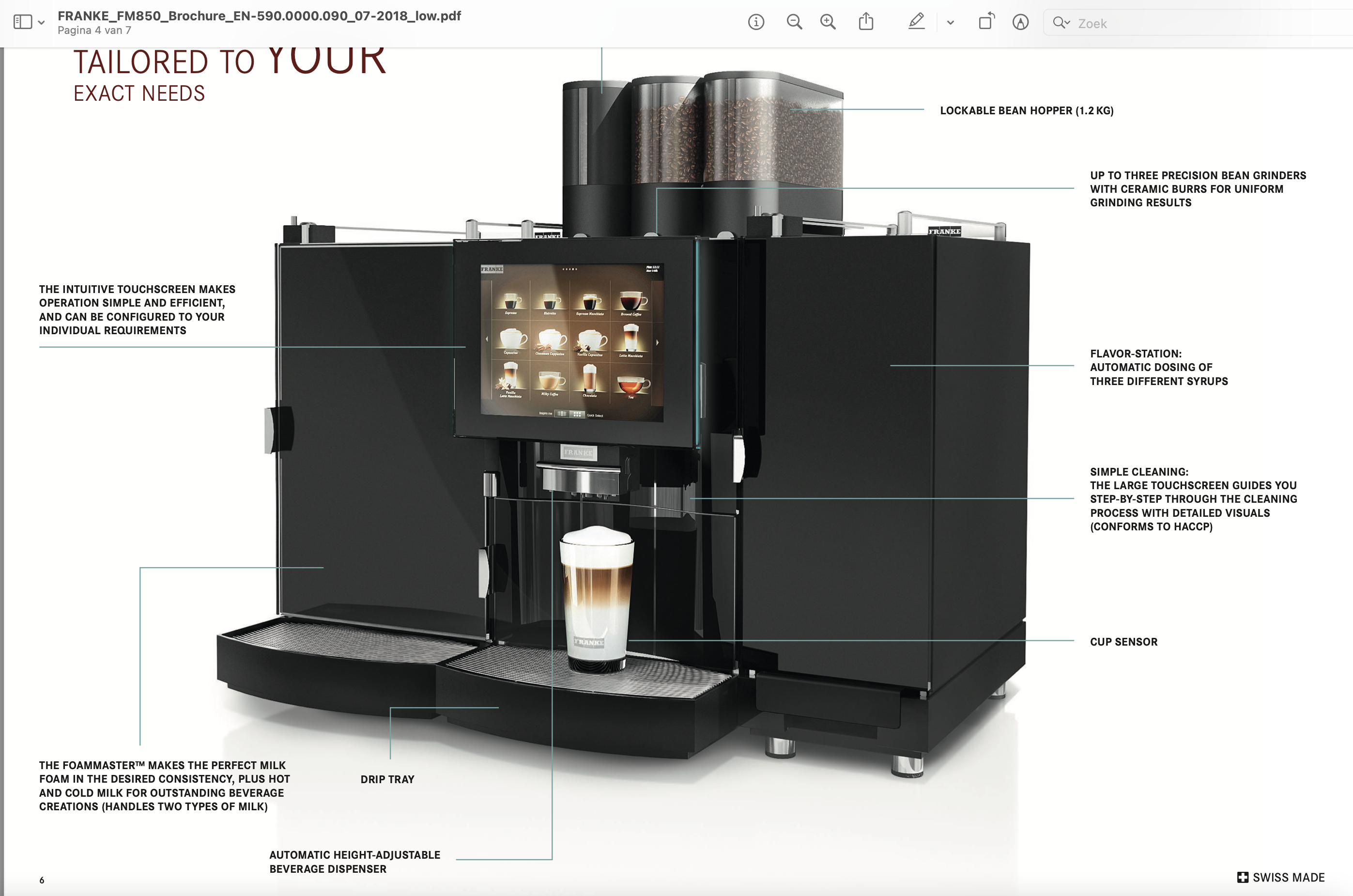Click the latte macchiato glass on tray

596,597
